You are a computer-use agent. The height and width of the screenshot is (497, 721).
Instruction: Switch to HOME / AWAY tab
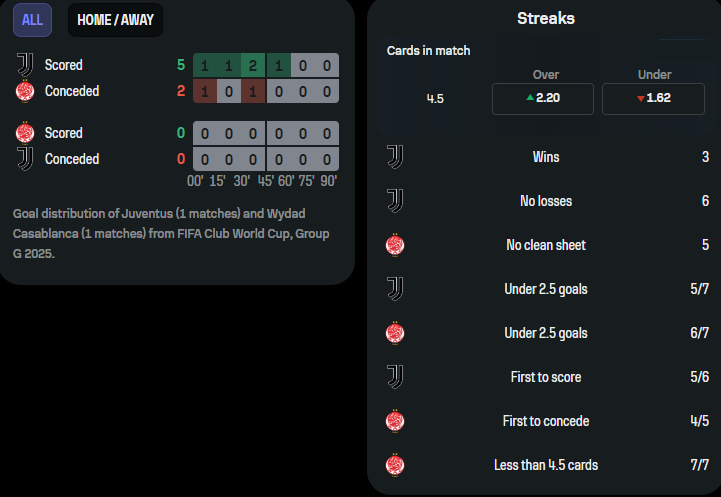(x=115, y=20)
